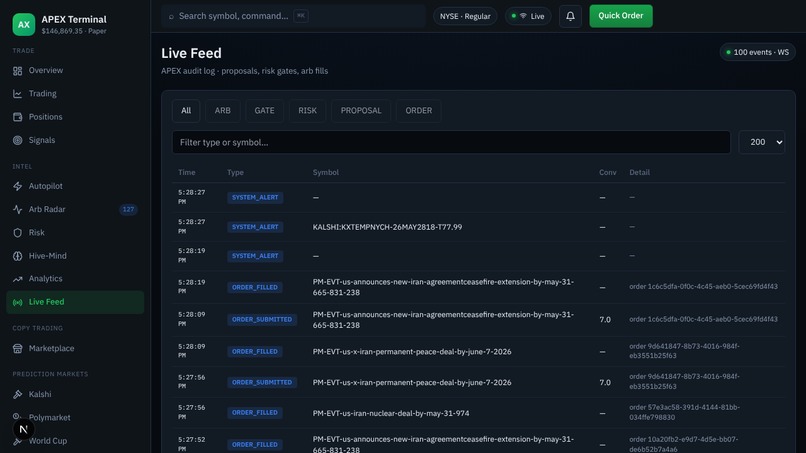Click the round N badge button
This screenshot has height=453, width=806.
(x=23, y=429)
